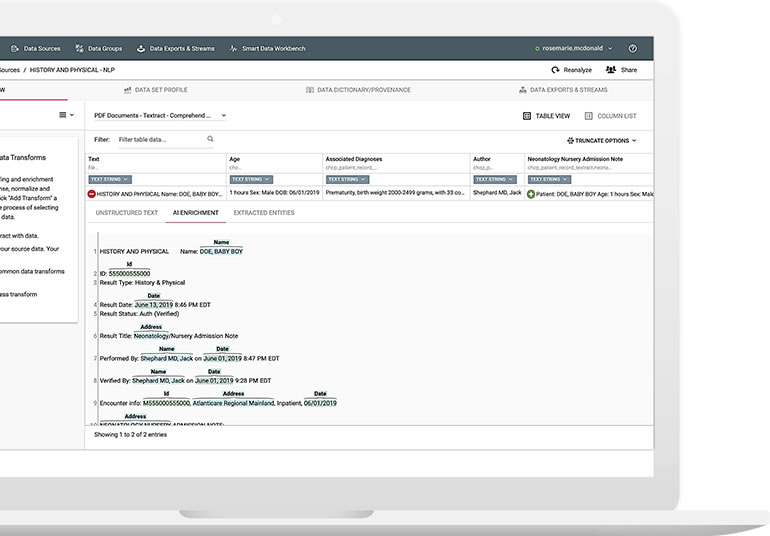Open the sidebar list menu icon
The height and width of the screenshot is (536, 770).
tap(66, 115)
